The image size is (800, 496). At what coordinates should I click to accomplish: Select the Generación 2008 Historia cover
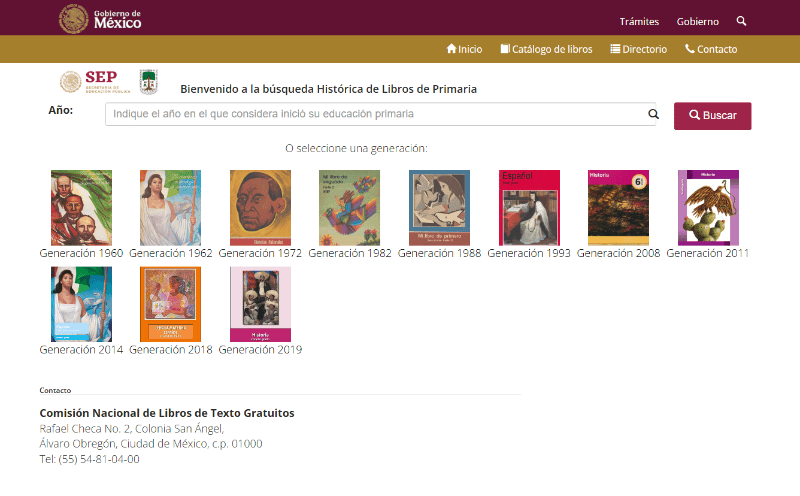(618, 208)
